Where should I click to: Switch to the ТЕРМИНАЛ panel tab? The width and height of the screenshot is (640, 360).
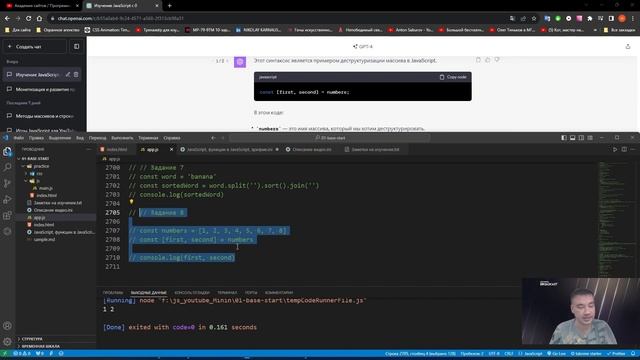(x=227, y=293)
